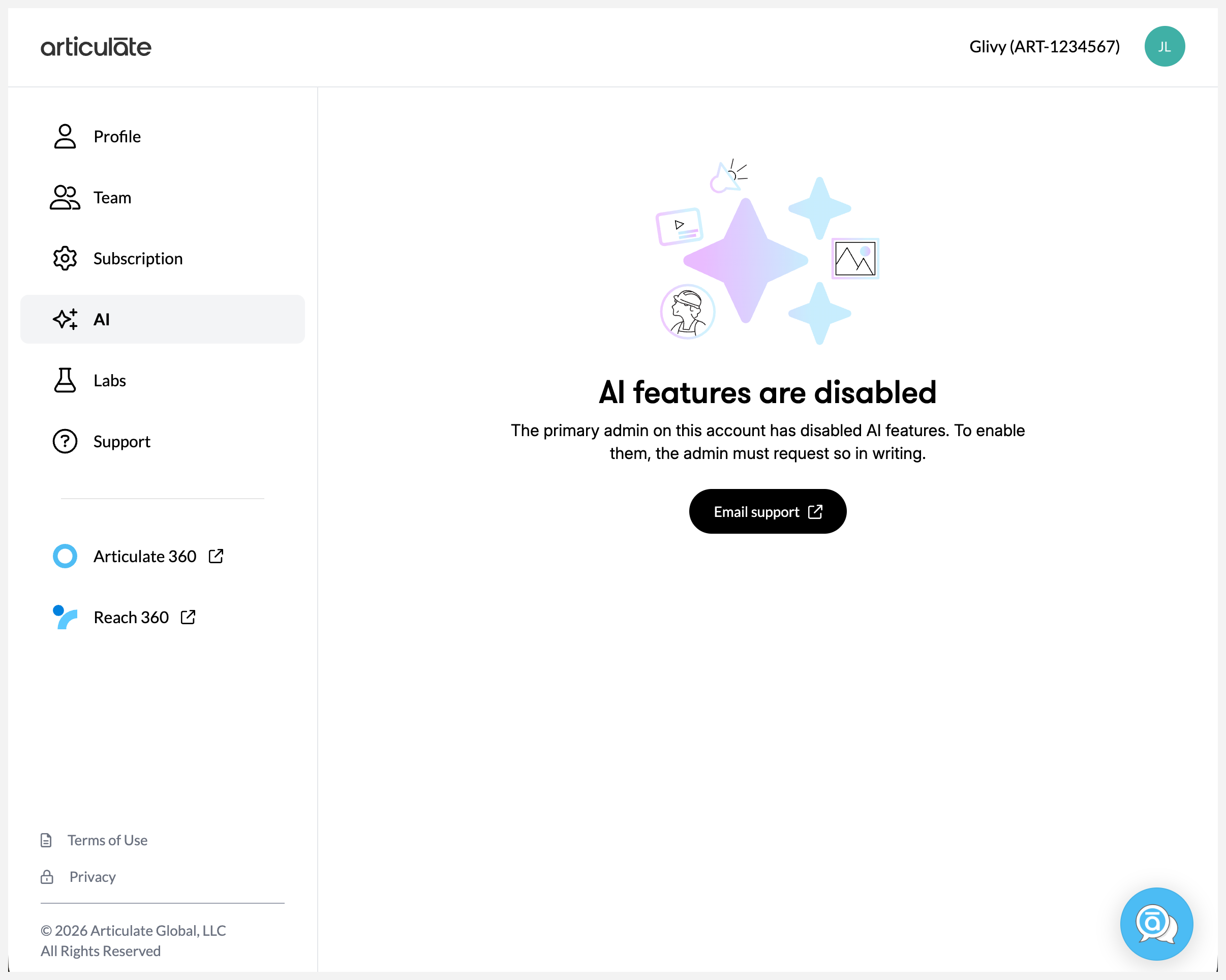Click the Email support button
The height and width of the screenshot is (980, 1226).
[767, 511]
